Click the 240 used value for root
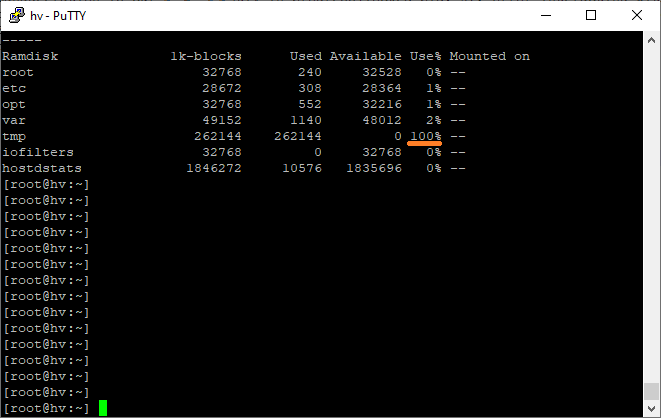 (x=310, y=72)
